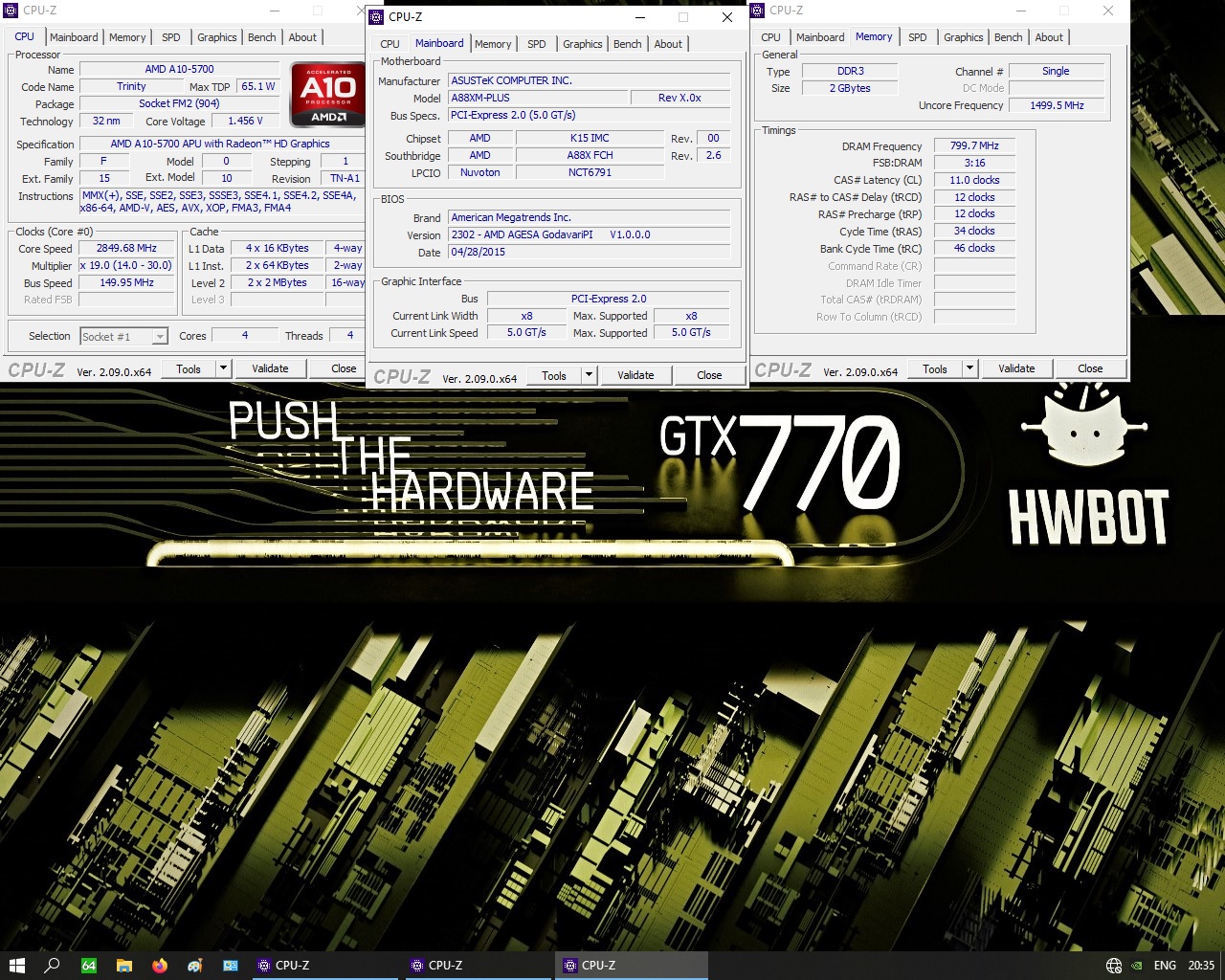Select the Memory tab in CPU window
Image resolution: width=1225 pixels, height=980 pixels.
coord(127,37)
